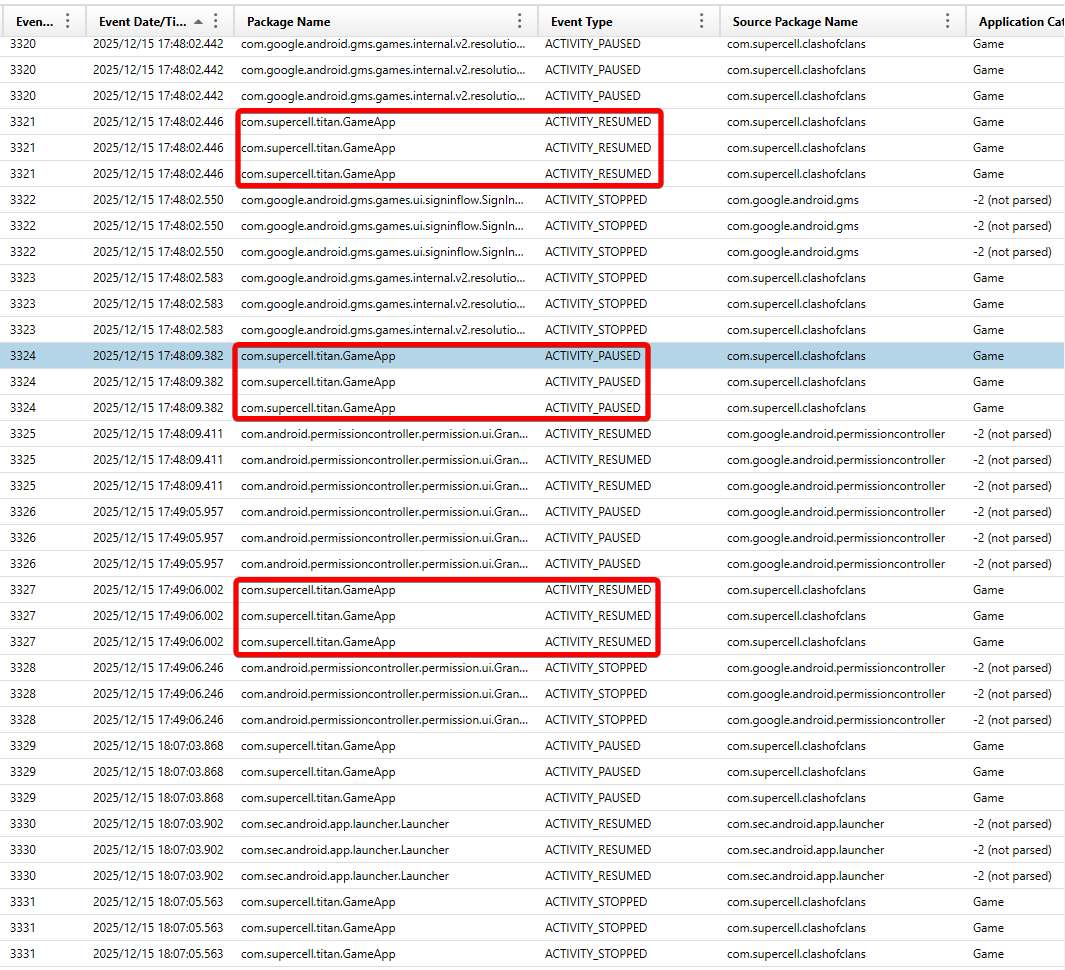Select the first row with event ID 3323
The height and width of the screenshot is (970, 1065).
tap(532, 278)
